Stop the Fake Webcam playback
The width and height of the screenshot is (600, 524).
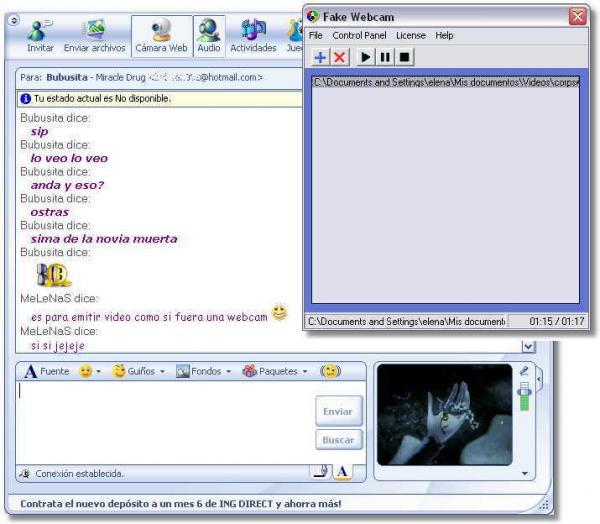[x=404, y=57]
